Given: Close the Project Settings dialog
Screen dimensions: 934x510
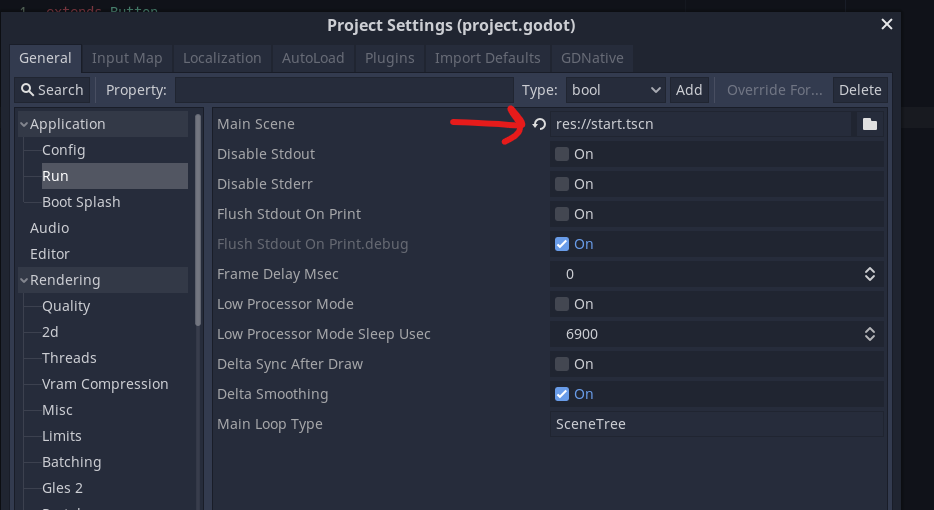Looking at the screenshot, I should [886, 24].
